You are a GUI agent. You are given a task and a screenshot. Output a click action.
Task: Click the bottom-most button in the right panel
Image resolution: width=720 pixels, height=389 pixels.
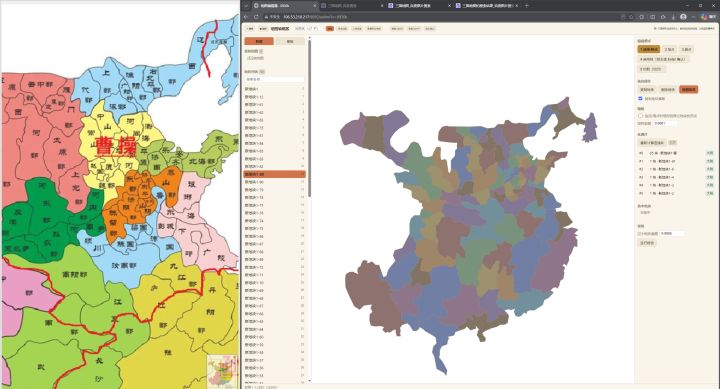(x=647, y=242)
